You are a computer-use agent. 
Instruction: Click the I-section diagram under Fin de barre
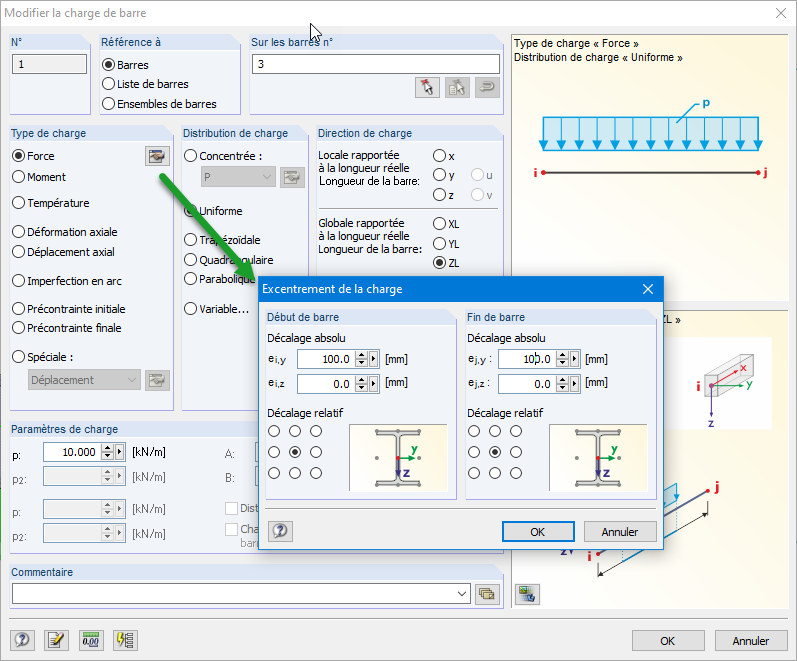click(598, 458)
